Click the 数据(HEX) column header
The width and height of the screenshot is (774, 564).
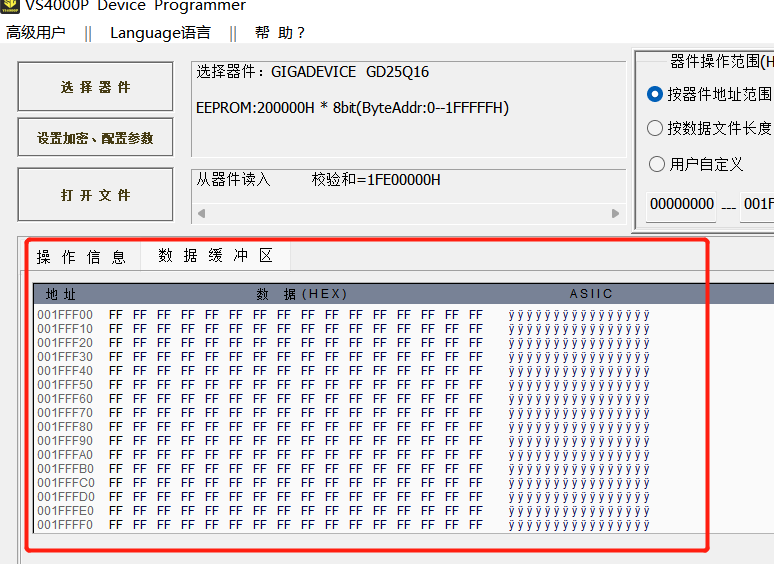click(x=302, y=294)
